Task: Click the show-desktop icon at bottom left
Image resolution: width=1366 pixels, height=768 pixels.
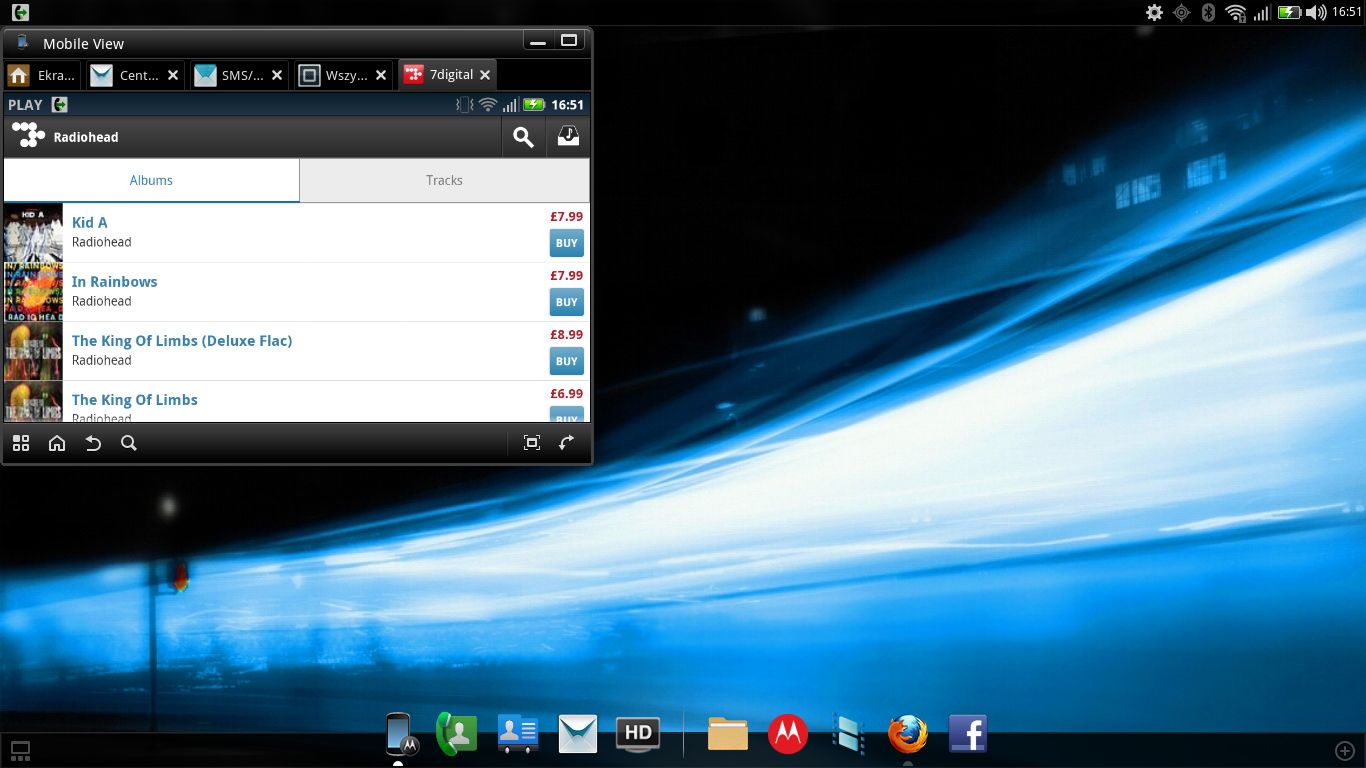Action: click(20, 750)
